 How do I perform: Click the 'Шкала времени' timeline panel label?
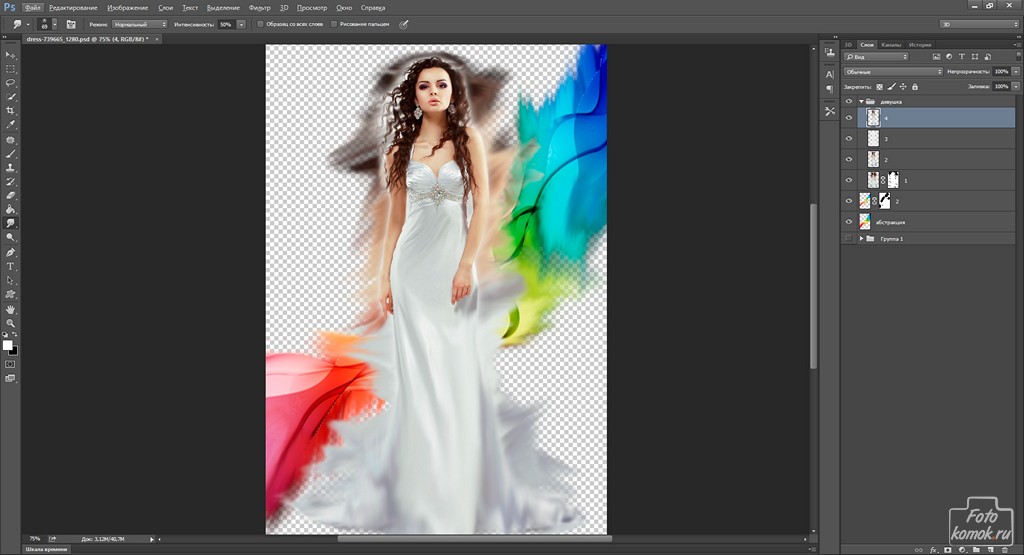[x=47, y=550]
